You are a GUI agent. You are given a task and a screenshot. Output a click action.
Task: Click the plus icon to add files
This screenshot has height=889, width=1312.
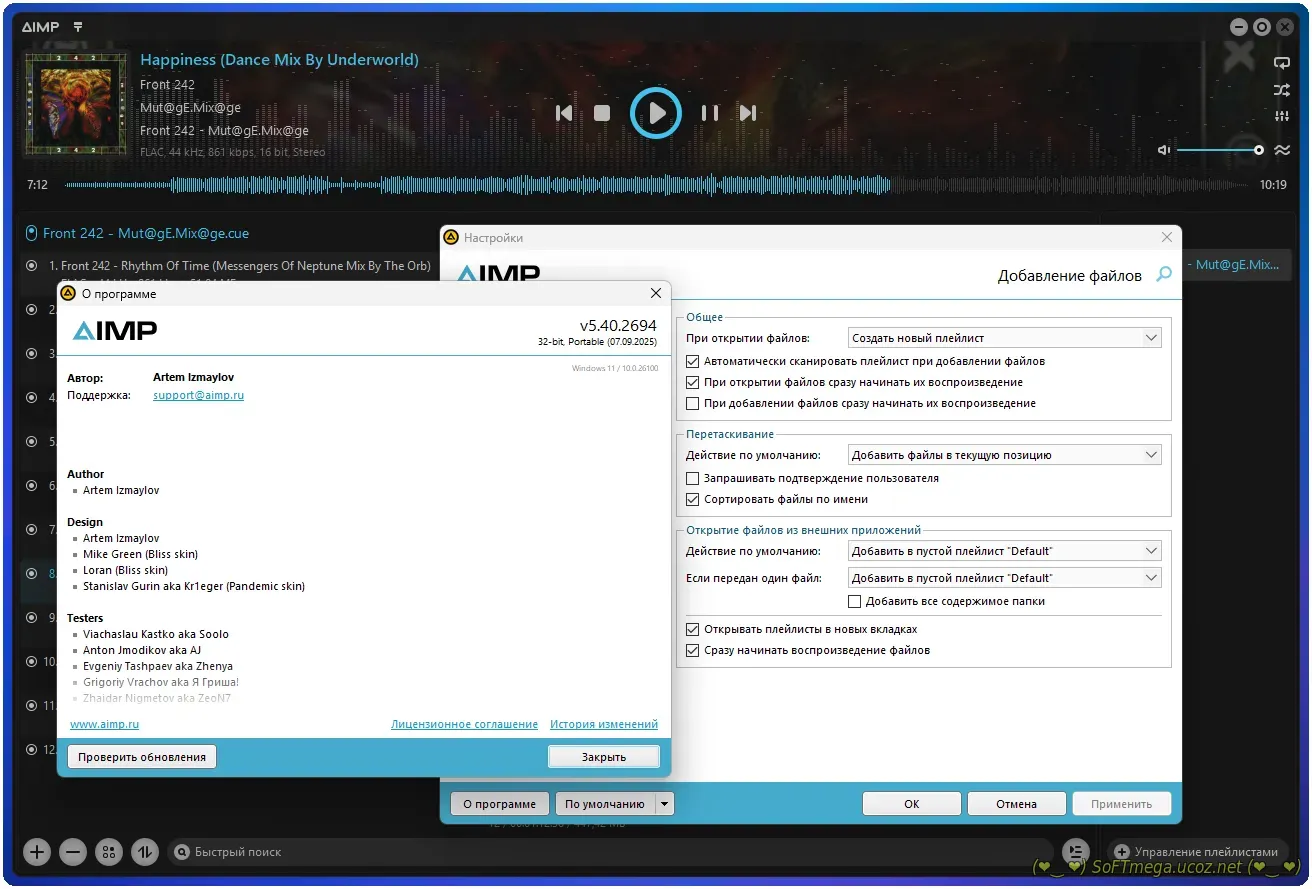[37, 852]
